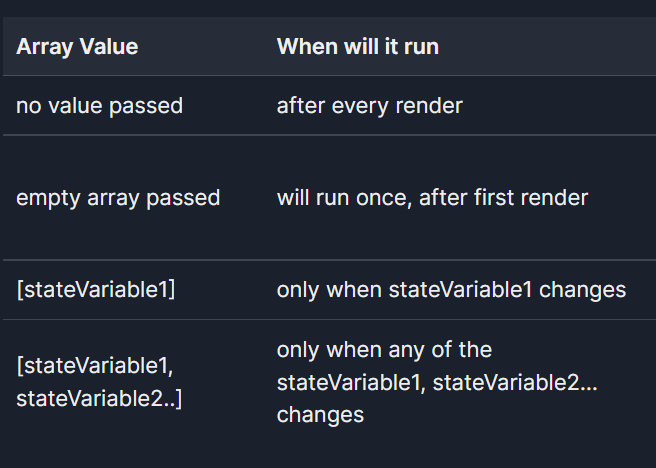Select the single "[stateVariable1]" cell
Viewport: 656px width, 468px height.
point(93,290)
